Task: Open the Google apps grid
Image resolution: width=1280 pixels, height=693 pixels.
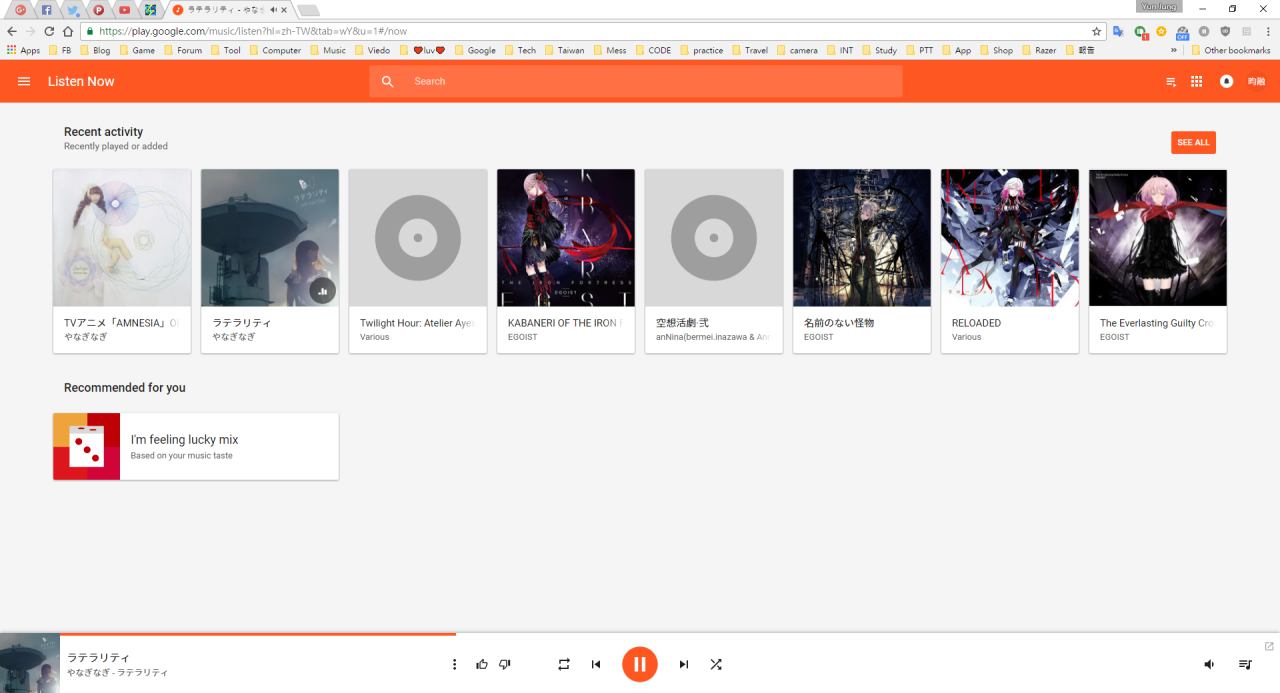Action: coord(1196,81)
